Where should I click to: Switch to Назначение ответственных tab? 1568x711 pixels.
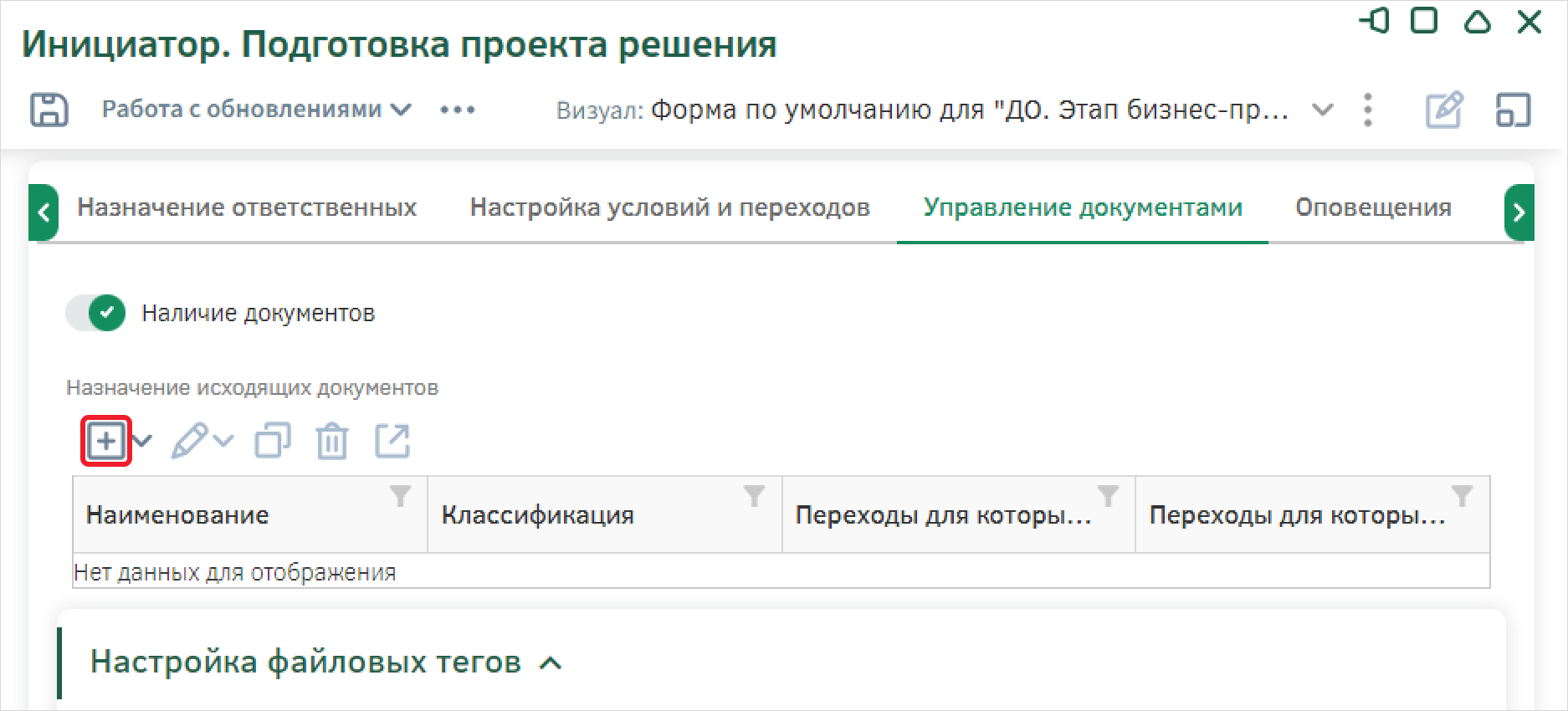(x=247, y=207)
